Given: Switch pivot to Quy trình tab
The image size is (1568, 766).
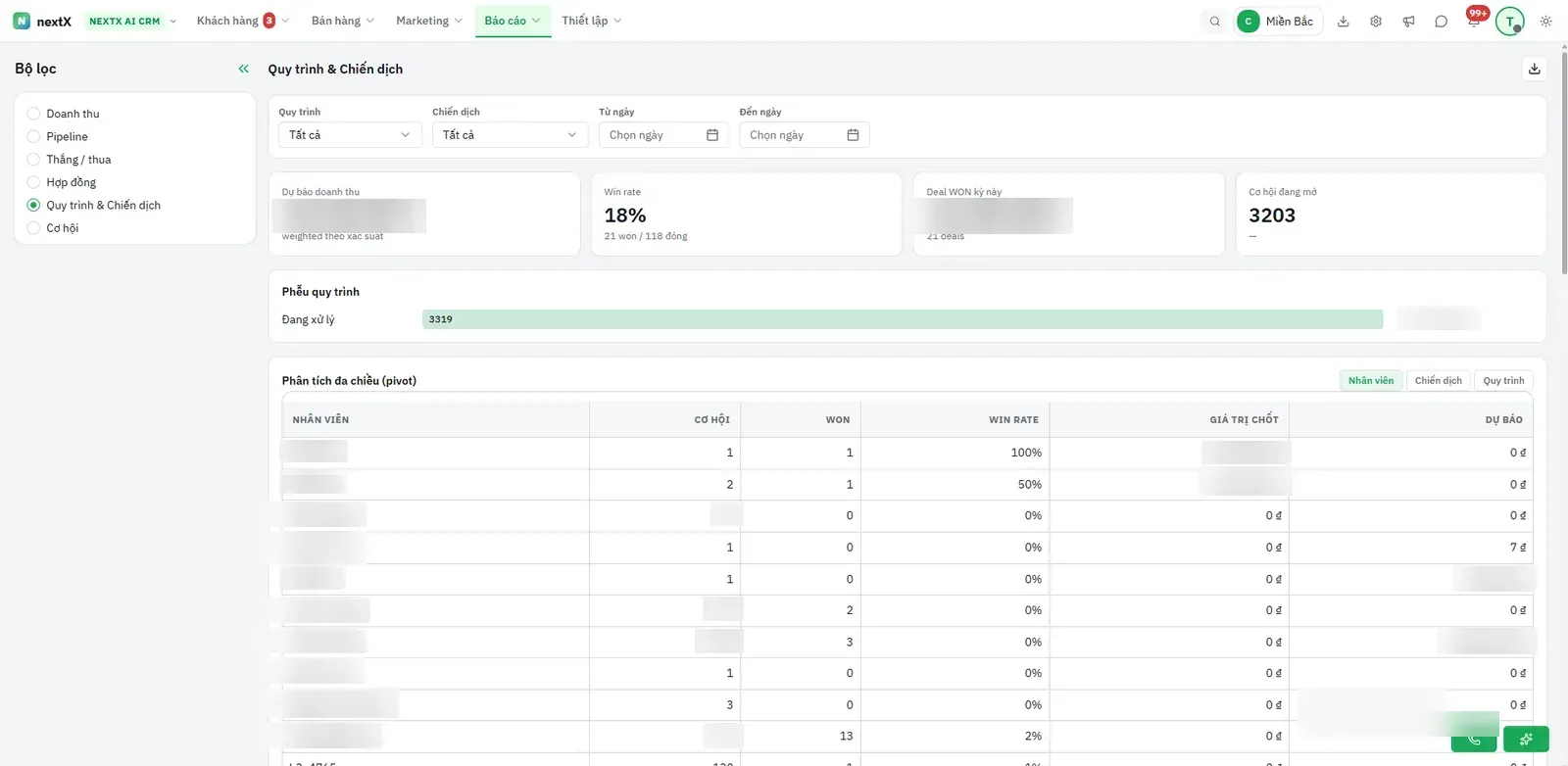Looking at the screenshot, I should pos(1503,381).
